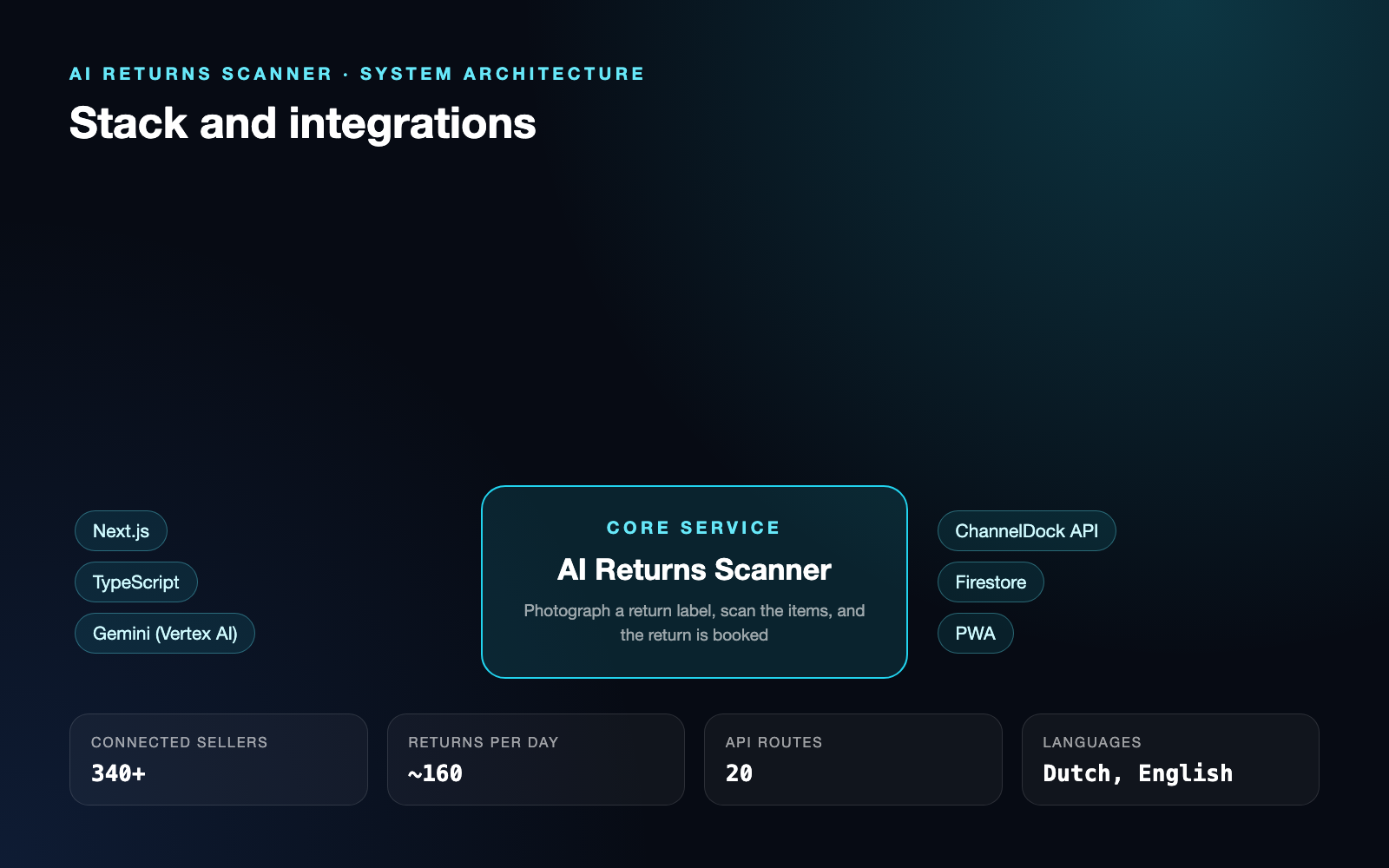Open the Languages stat card

(x=1170, y=759)
